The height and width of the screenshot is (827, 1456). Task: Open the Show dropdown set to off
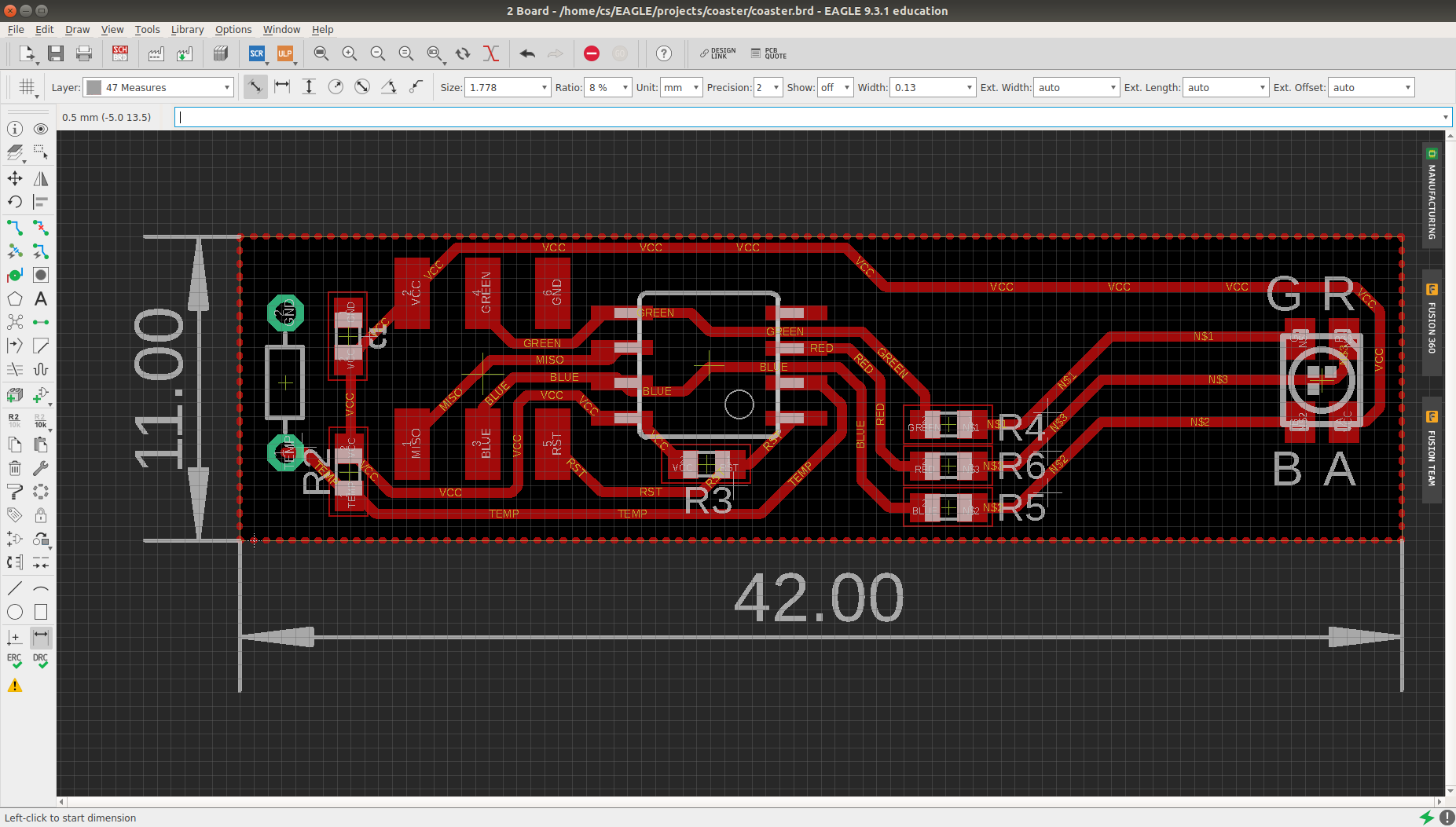click(x=835, y=87)
